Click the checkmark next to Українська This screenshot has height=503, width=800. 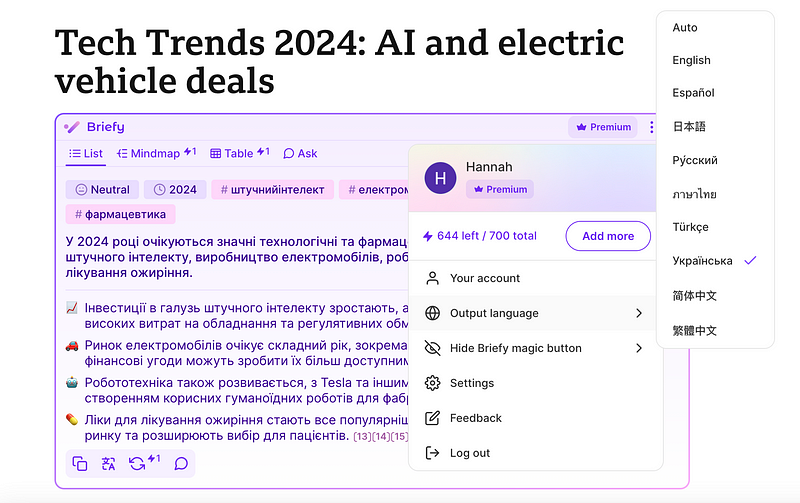[x=750, y=261]
